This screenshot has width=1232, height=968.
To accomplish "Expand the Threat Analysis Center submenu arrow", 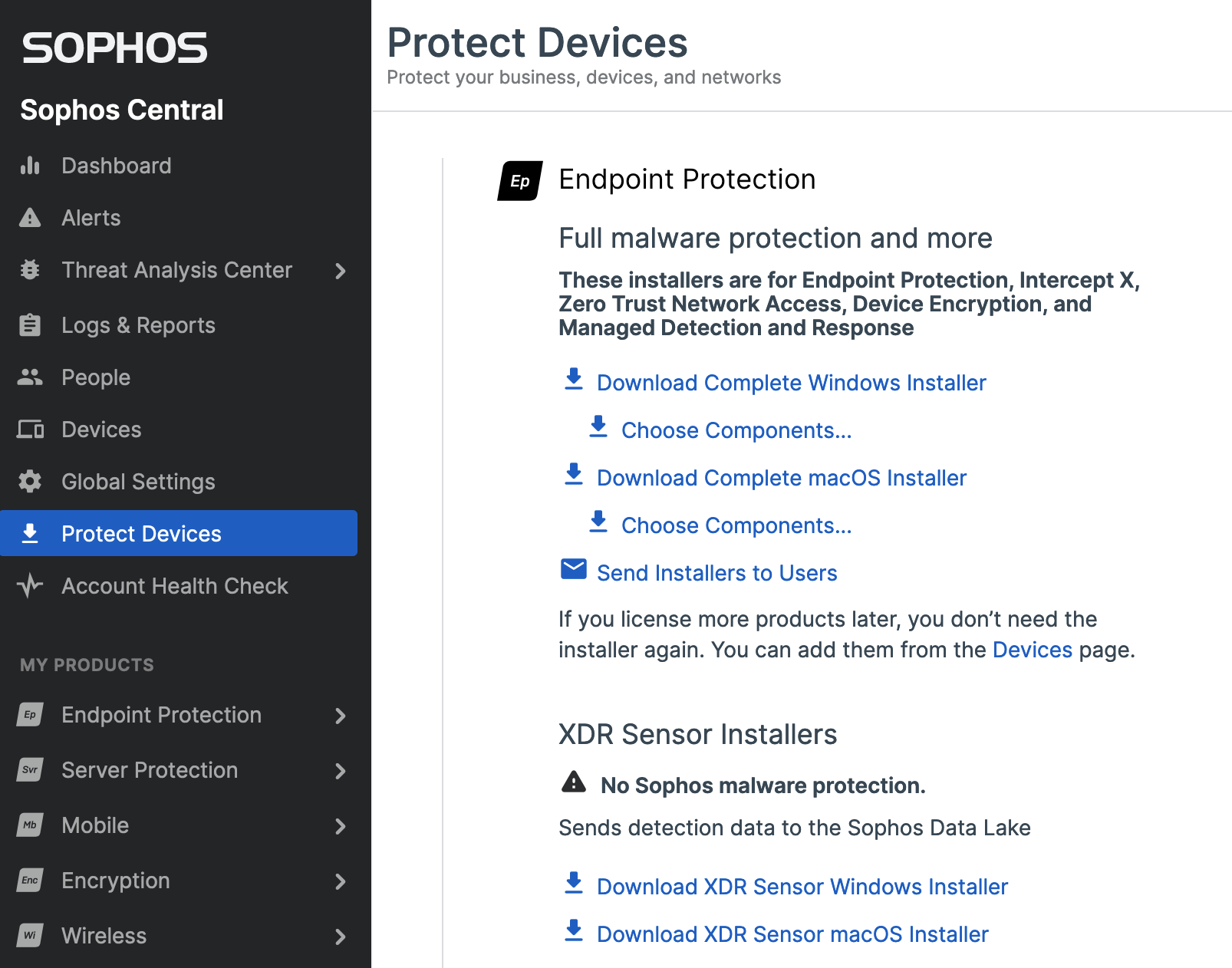I will pos(341,271).
